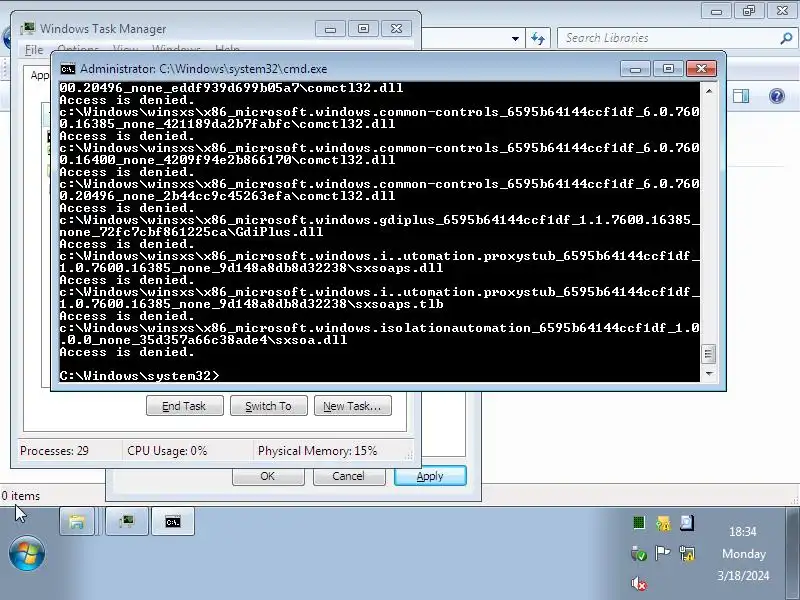Open the Start menu orb

click(x=27, y=553)
